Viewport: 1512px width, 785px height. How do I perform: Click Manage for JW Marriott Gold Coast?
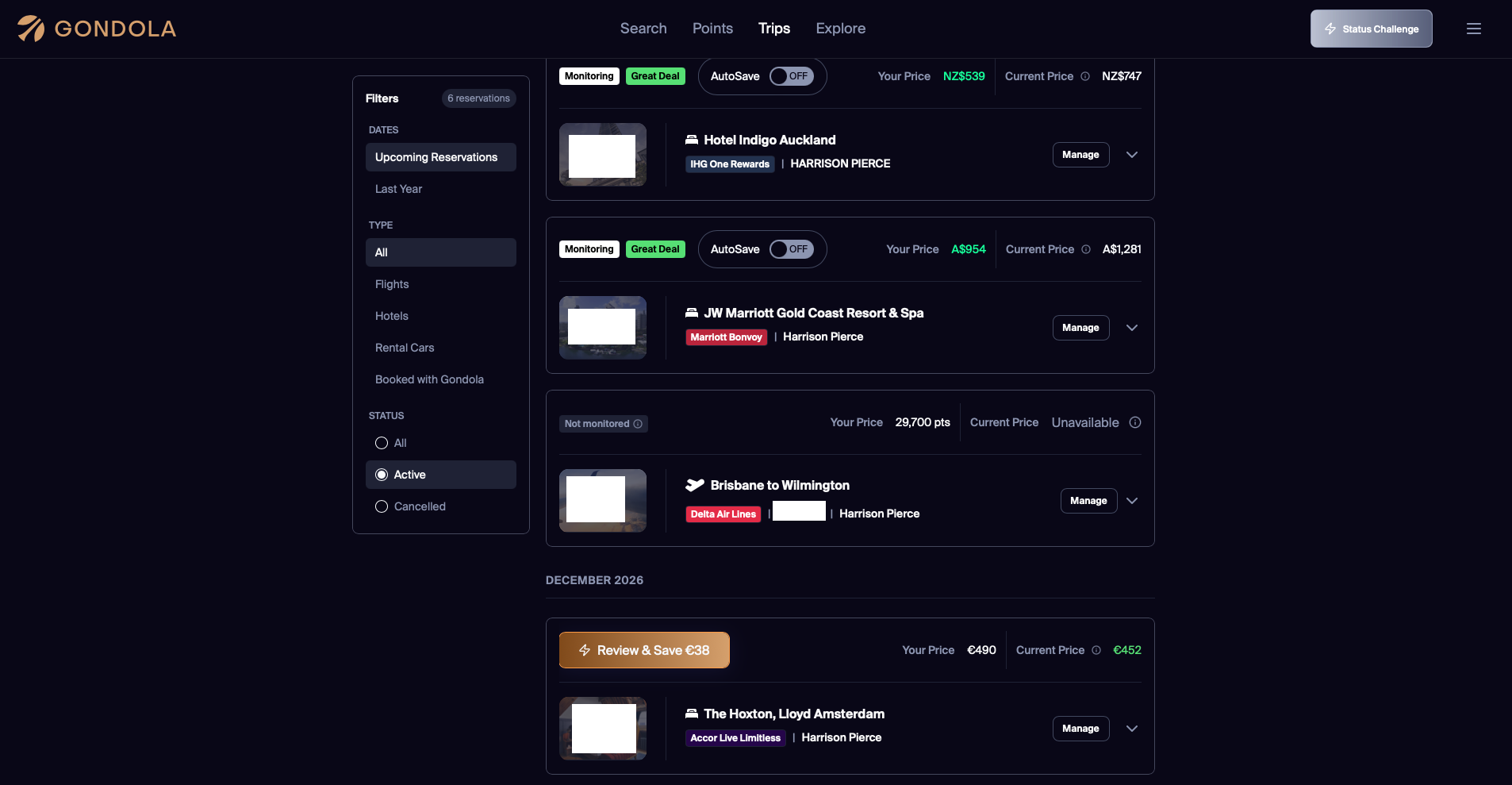point(1080,328)
